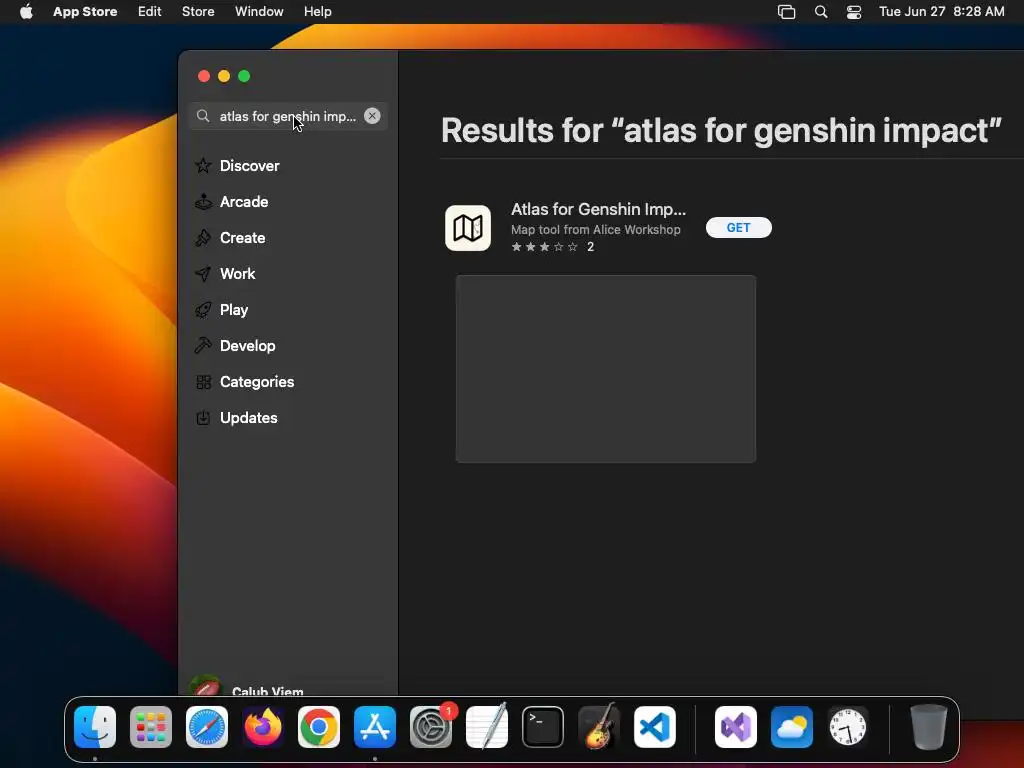1024x768 pixels.
Task: Minimize the App Store window
Action: coord(224,76)
